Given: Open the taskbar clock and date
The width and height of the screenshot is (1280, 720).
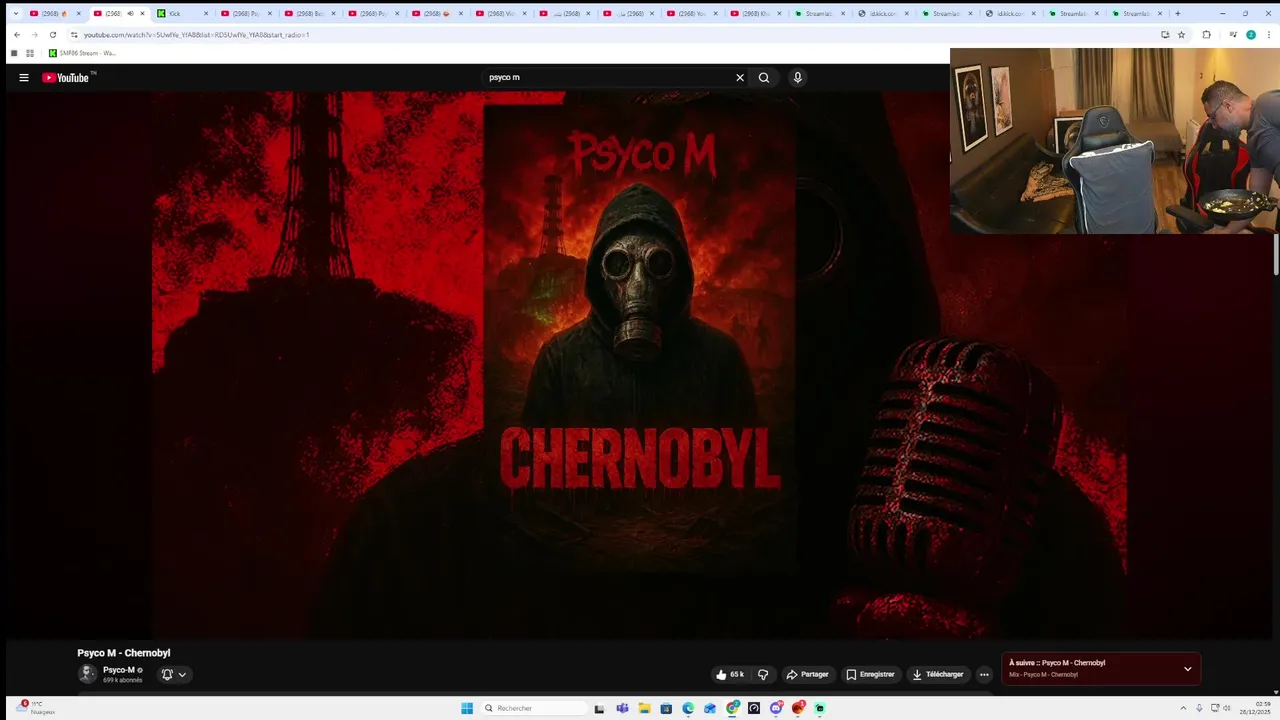Looking at the screenshot, I should point(1254,708).
